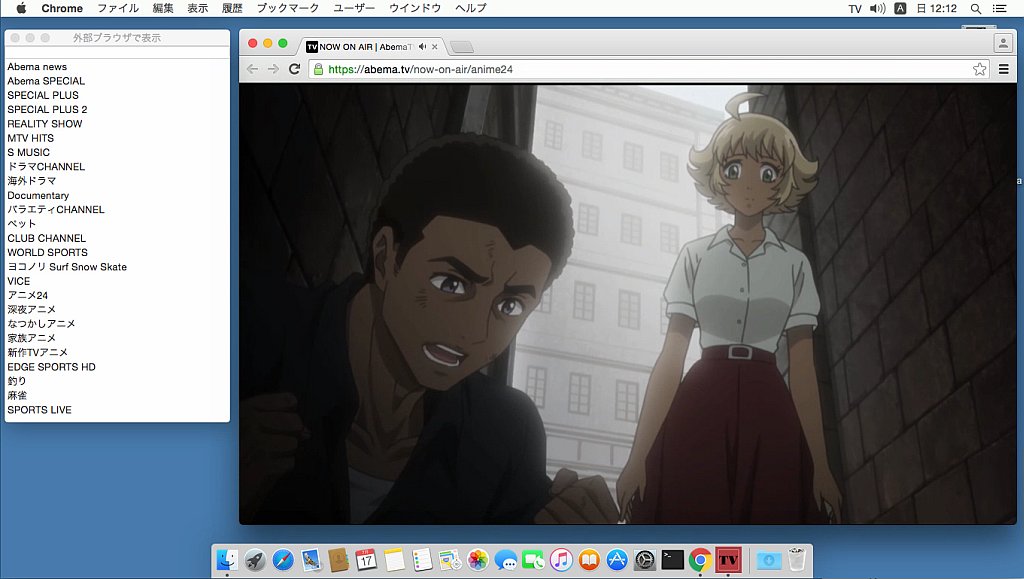
Task: Open the 表示 menu
Action: click(198, 8)
